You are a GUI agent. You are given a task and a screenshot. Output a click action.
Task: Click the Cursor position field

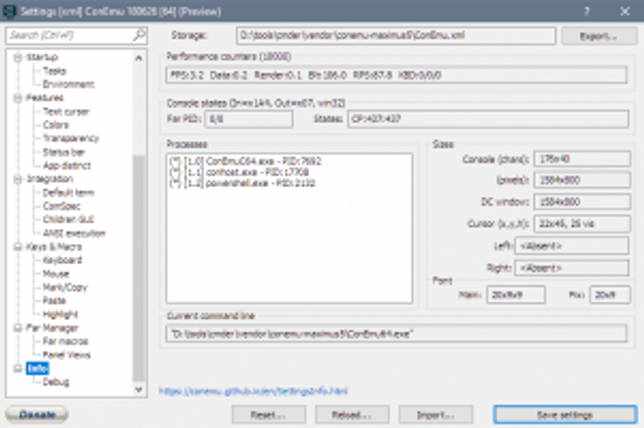pyautogui.click(x=582, y=224)
